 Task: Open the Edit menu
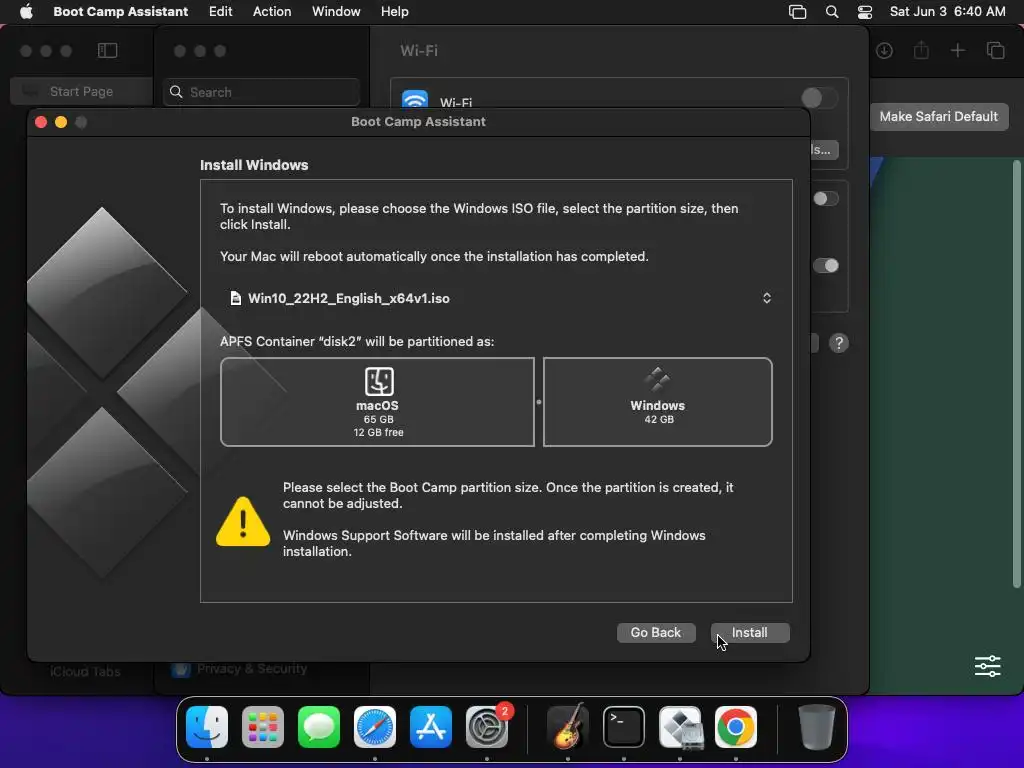coord(221,12)
